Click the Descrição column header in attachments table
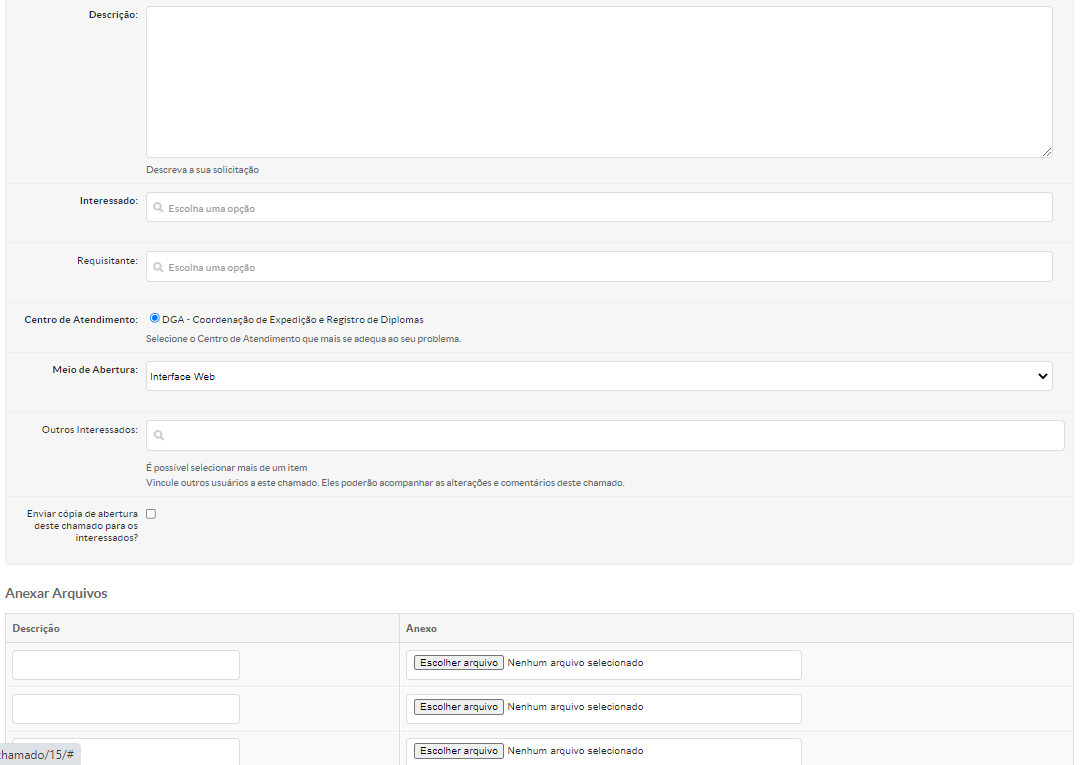Viewport: 1081px width, 765px height. coord(36,628)
